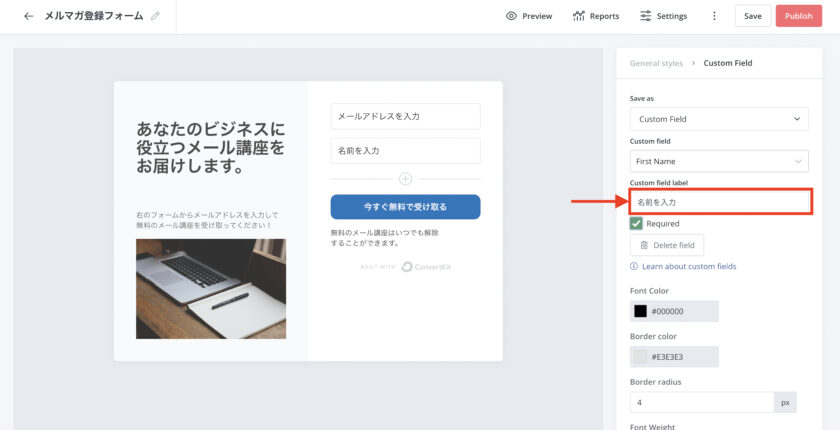
Task: Click the Custom field label input
Action: coord(721,202)
